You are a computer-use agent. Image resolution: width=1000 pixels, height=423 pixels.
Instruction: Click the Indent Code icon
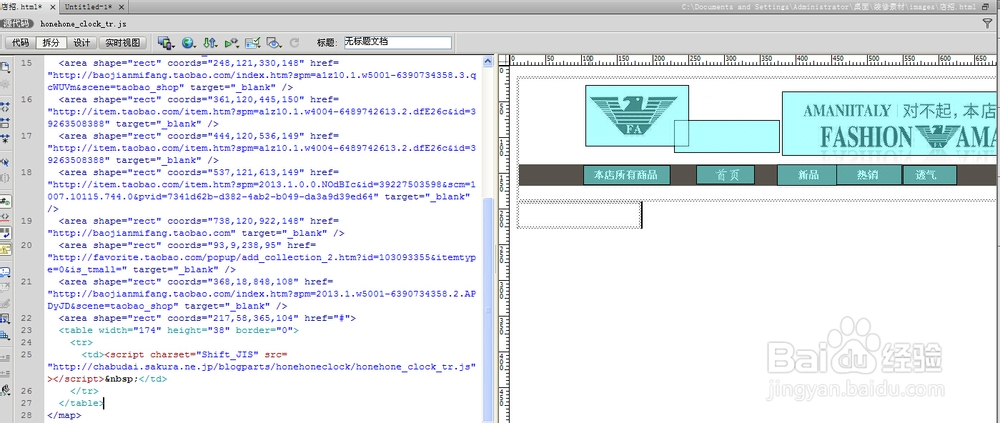6,357
